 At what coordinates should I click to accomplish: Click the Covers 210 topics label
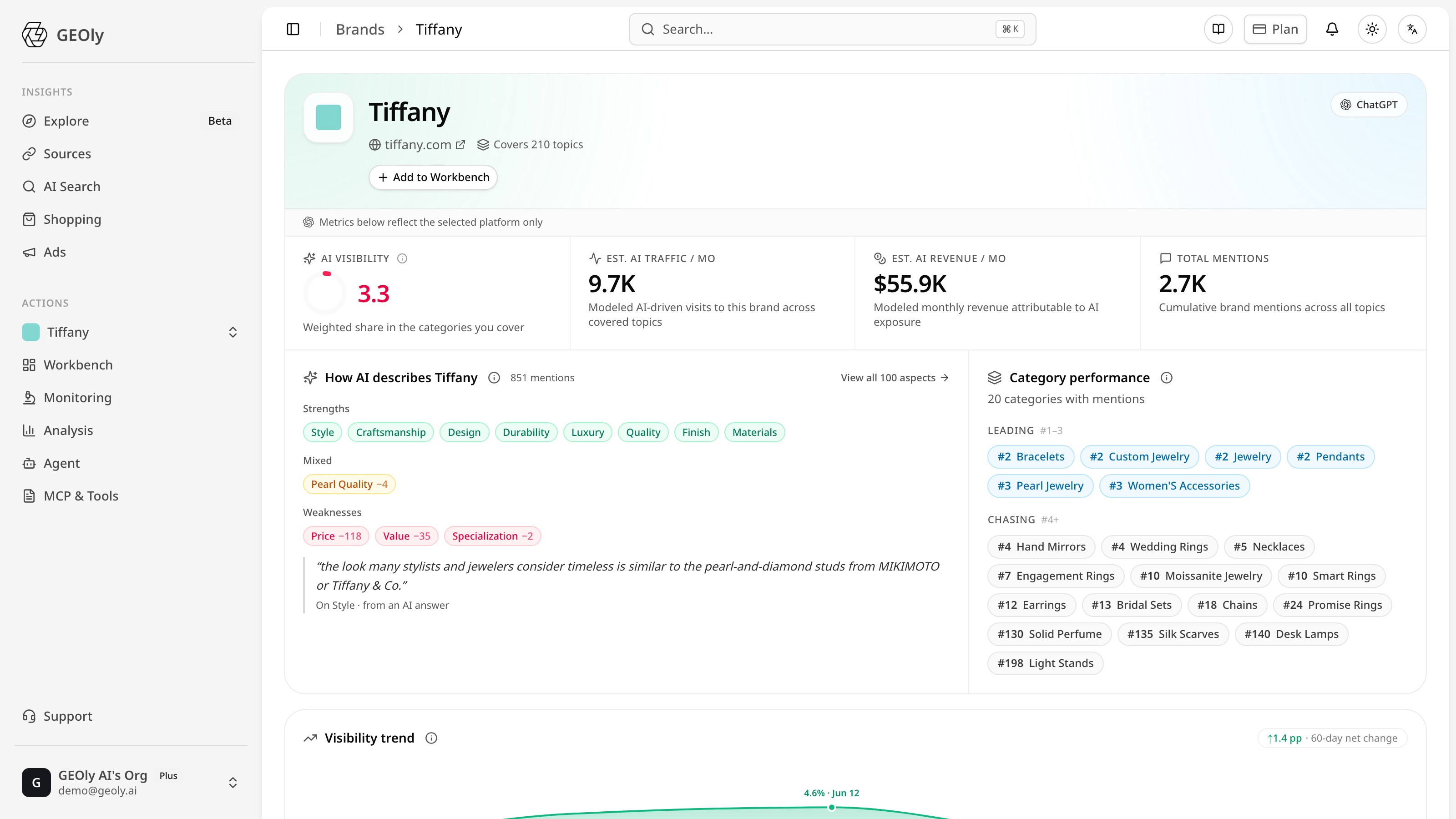pyautogui.click(x=530, y=145)
